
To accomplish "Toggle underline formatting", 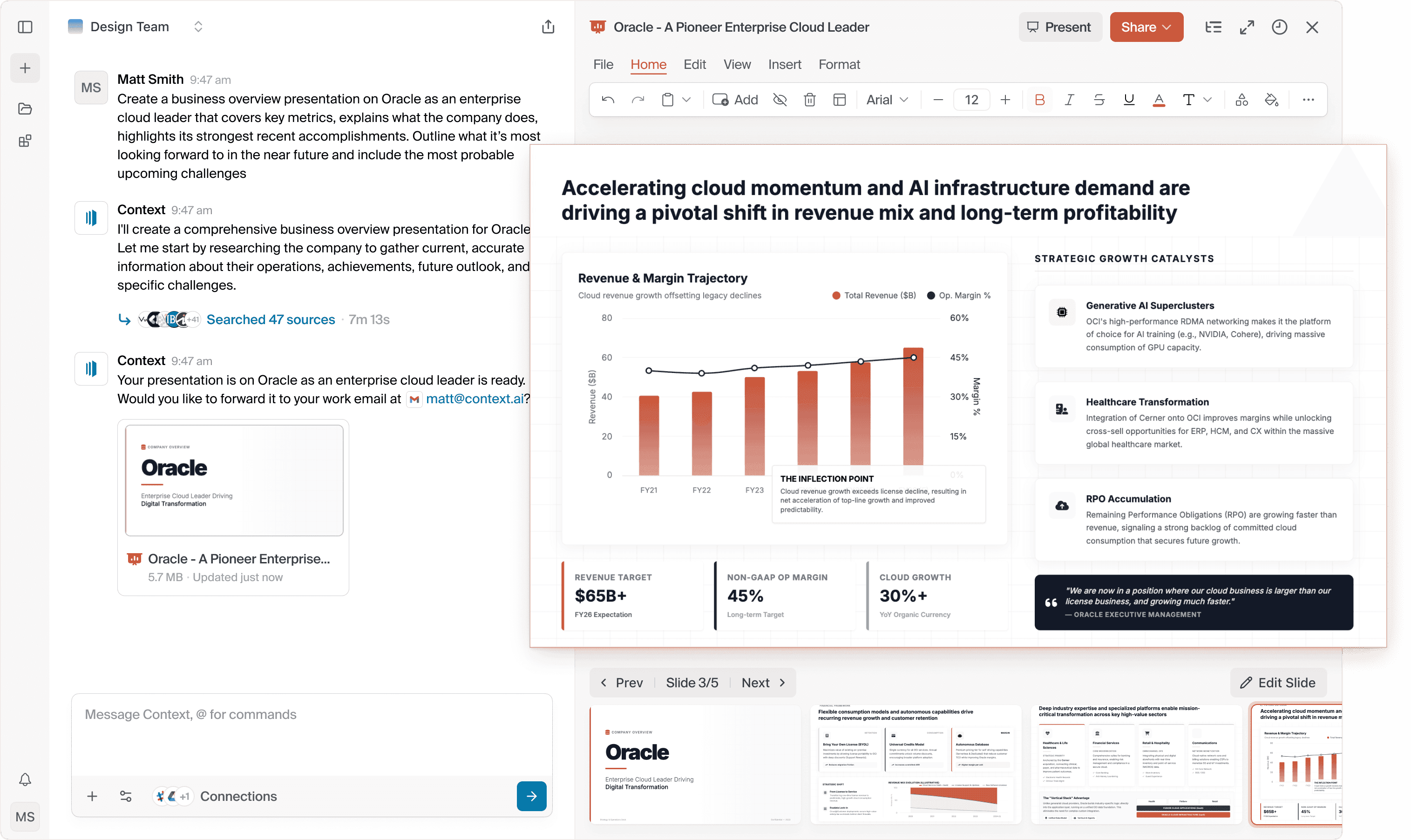I will coord(1129,100).
